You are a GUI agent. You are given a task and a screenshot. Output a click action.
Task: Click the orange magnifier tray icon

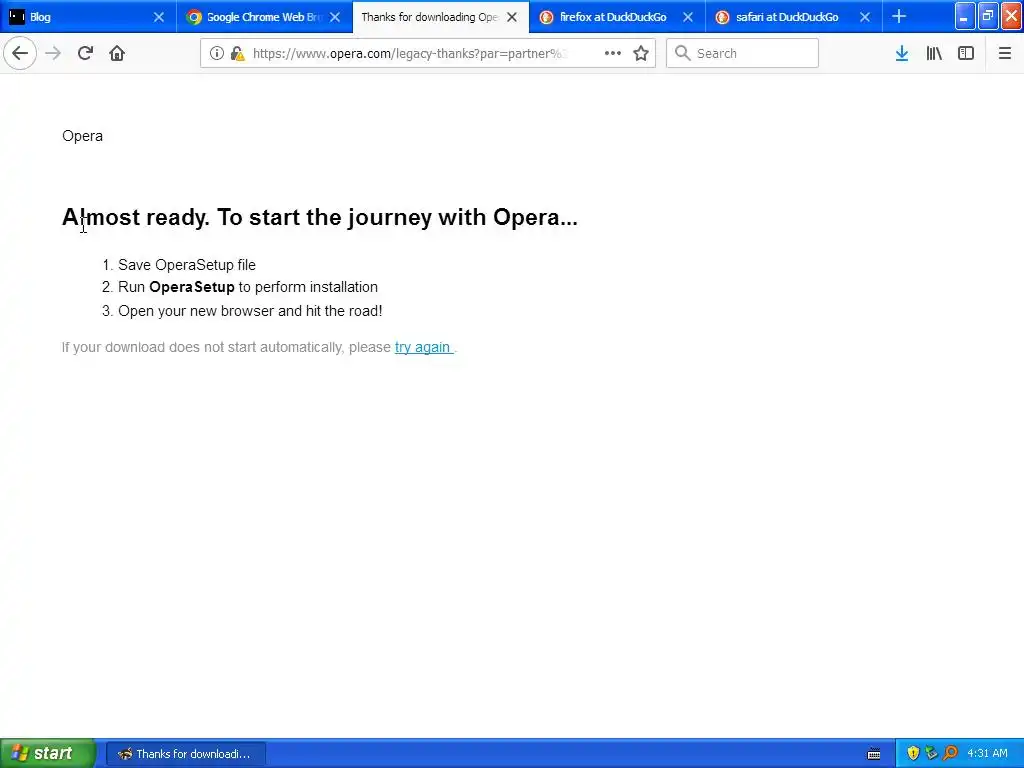pyautogui.click(x=950, y=754)
